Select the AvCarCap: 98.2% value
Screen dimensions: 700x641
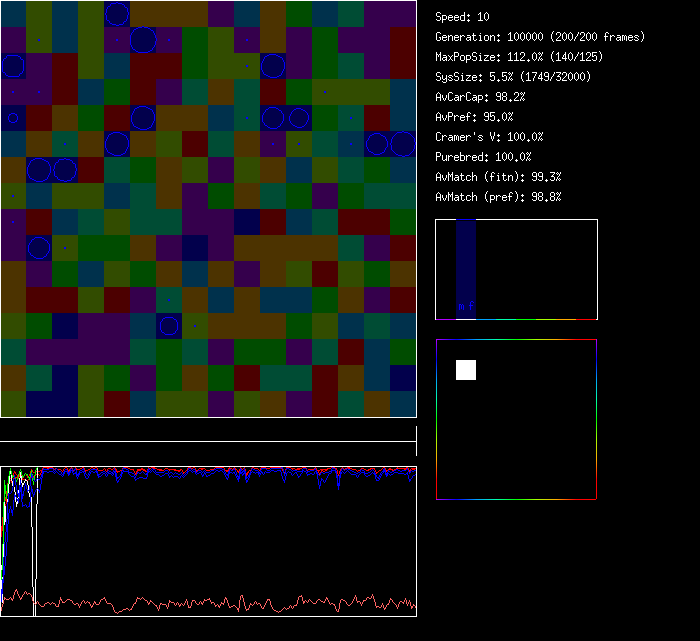480,97
